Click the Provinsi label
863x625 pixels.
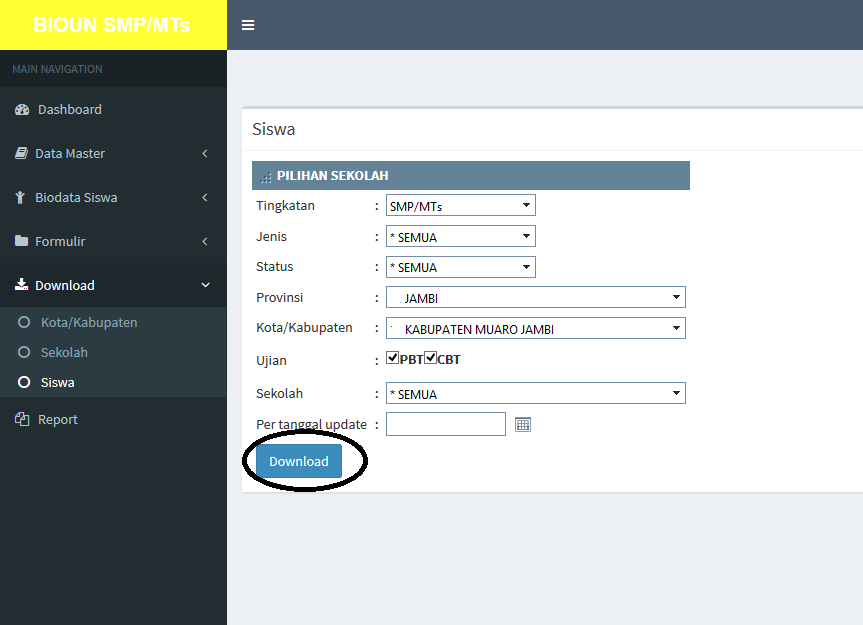click(280, 298)
